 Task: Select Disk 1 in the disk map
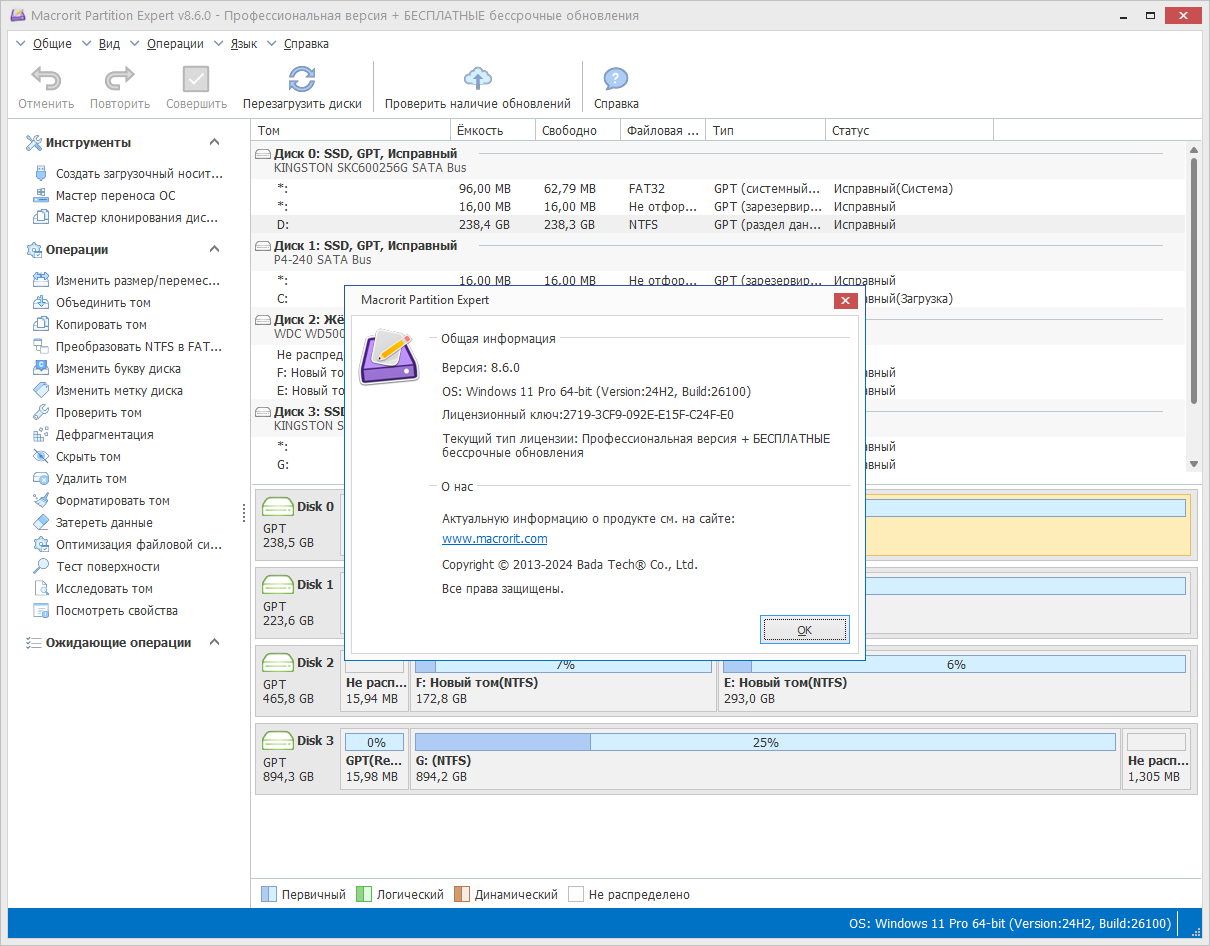(x=298, y=602)
